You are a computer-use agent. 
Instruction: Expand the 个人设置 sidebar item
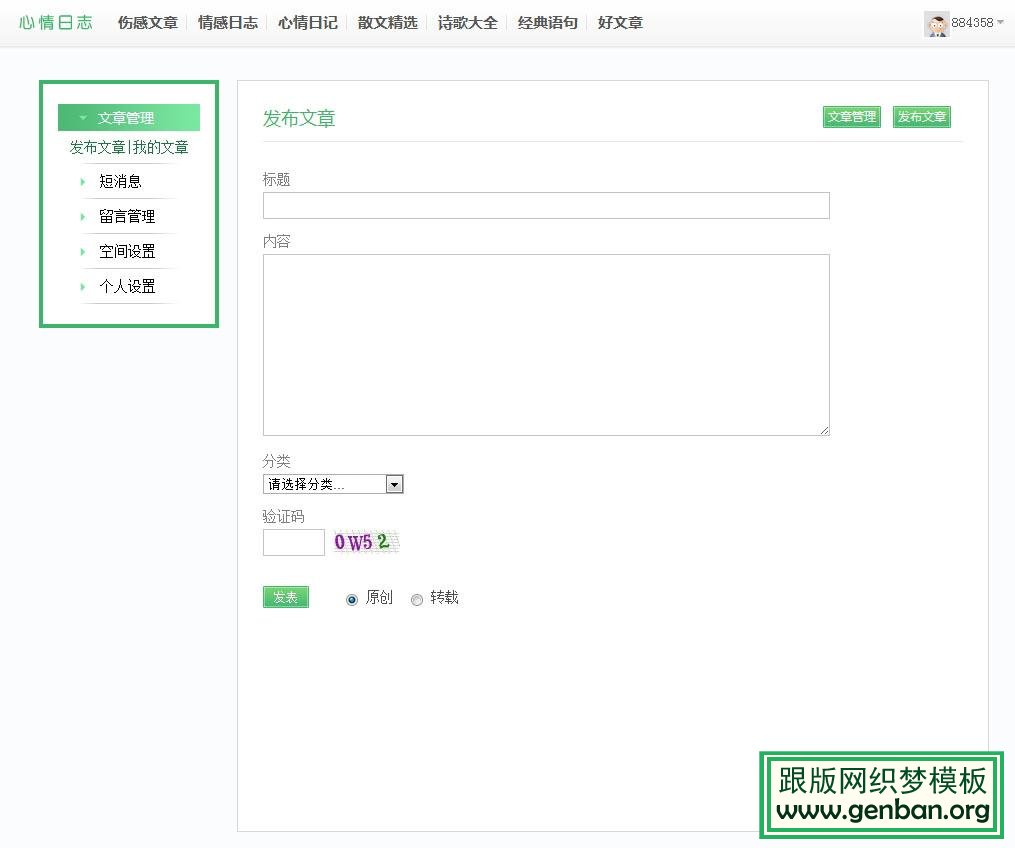click(128, 286)
